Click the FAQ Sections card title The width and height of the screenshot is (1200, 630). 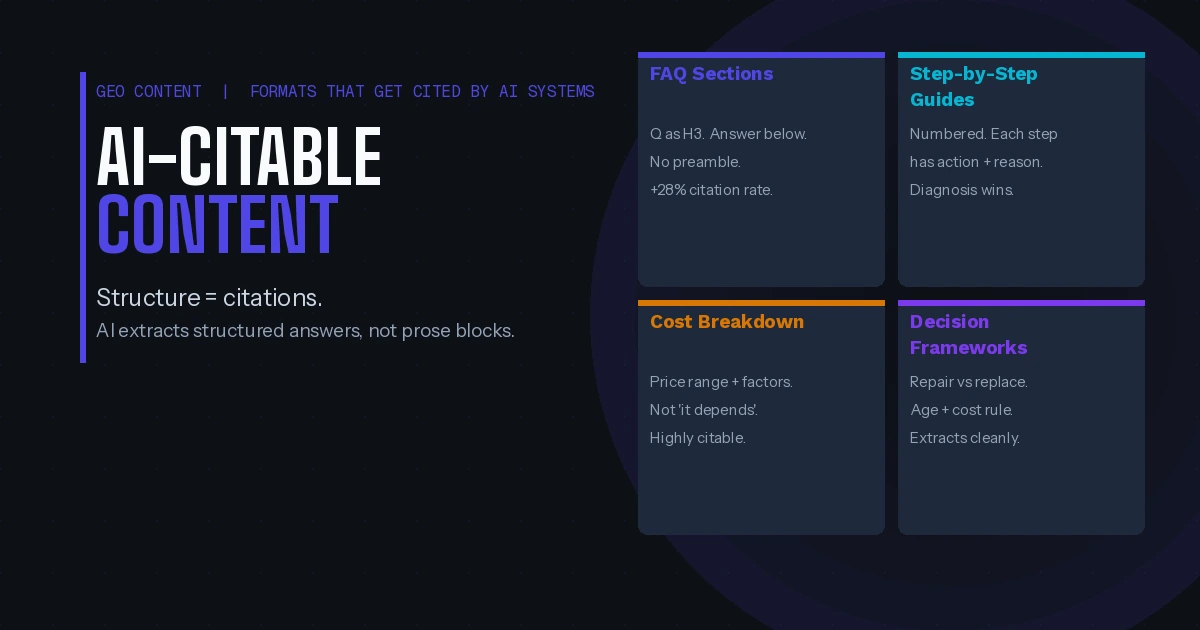711,74
